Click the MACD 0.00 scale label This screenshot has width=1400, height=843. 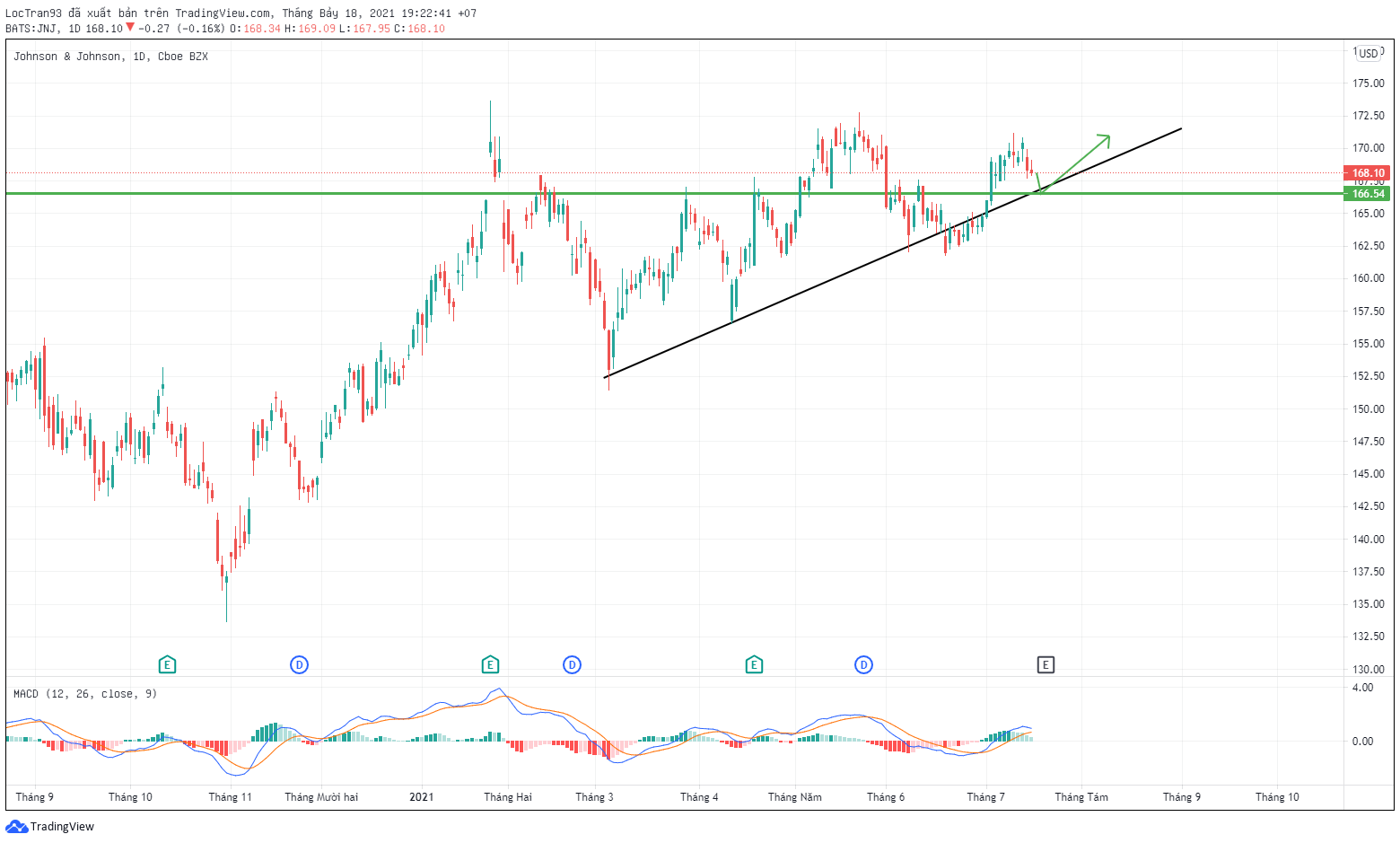[x=1362, y=742]
